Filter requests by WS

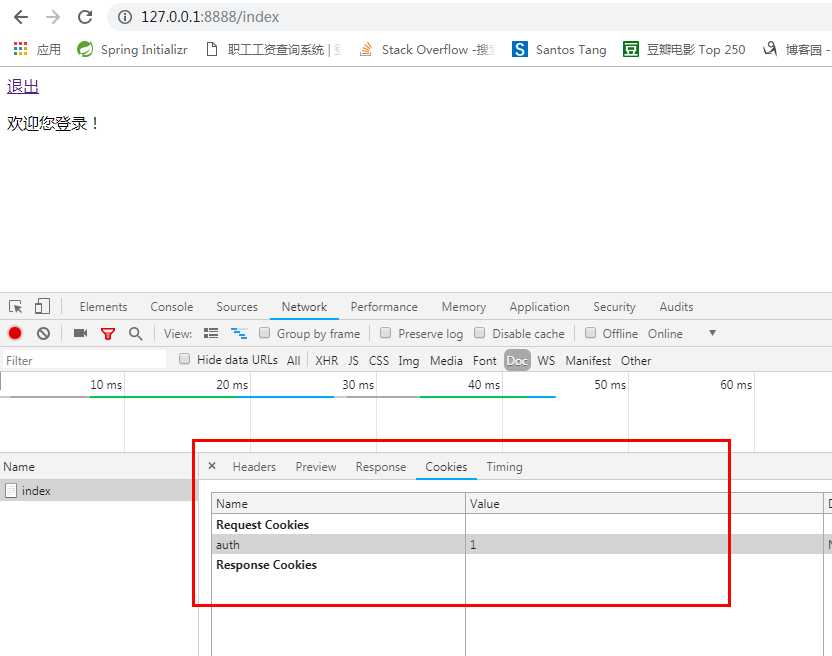click(x=546, y=360)
